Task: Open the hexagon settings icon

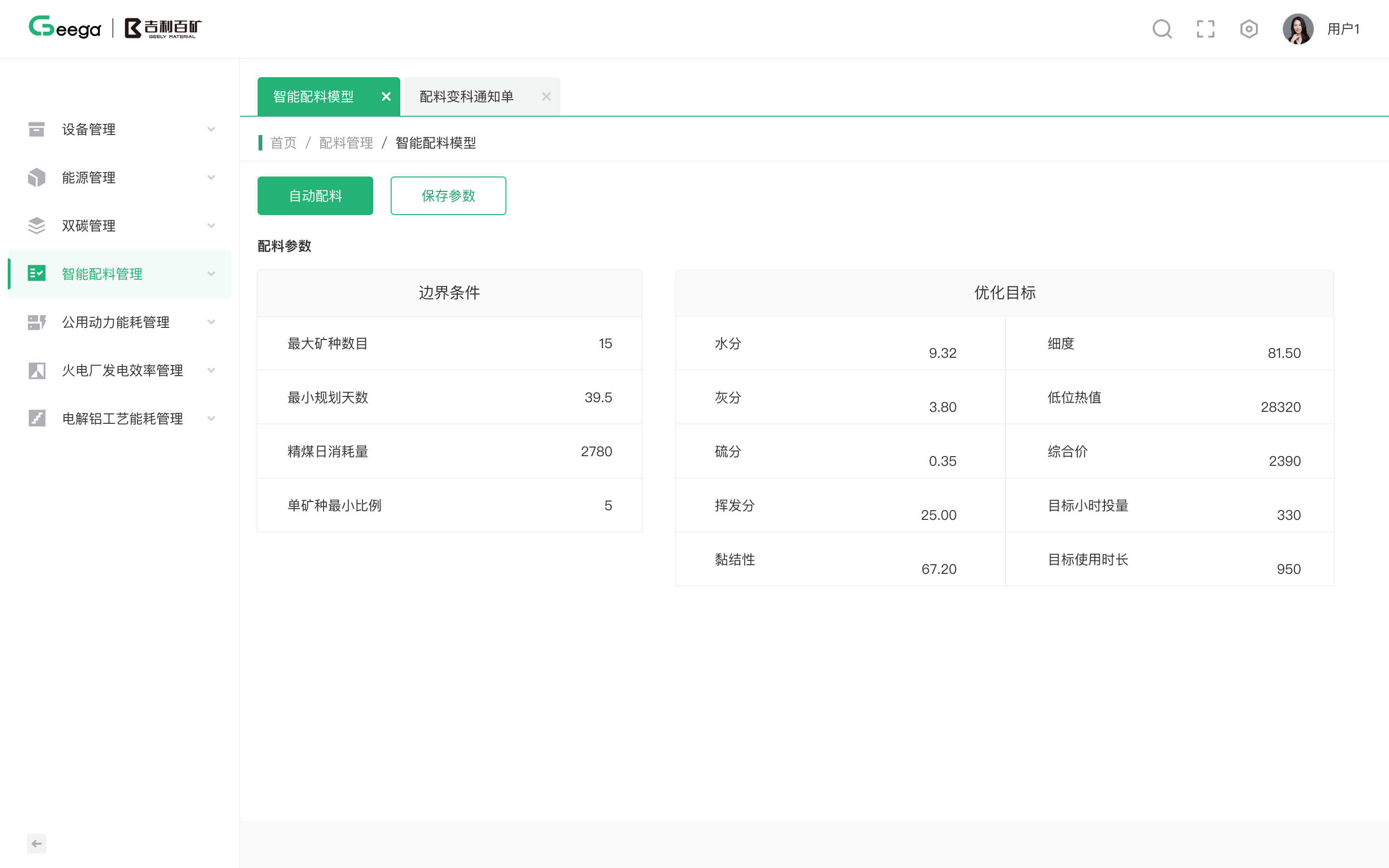Action: [1248, 29]
